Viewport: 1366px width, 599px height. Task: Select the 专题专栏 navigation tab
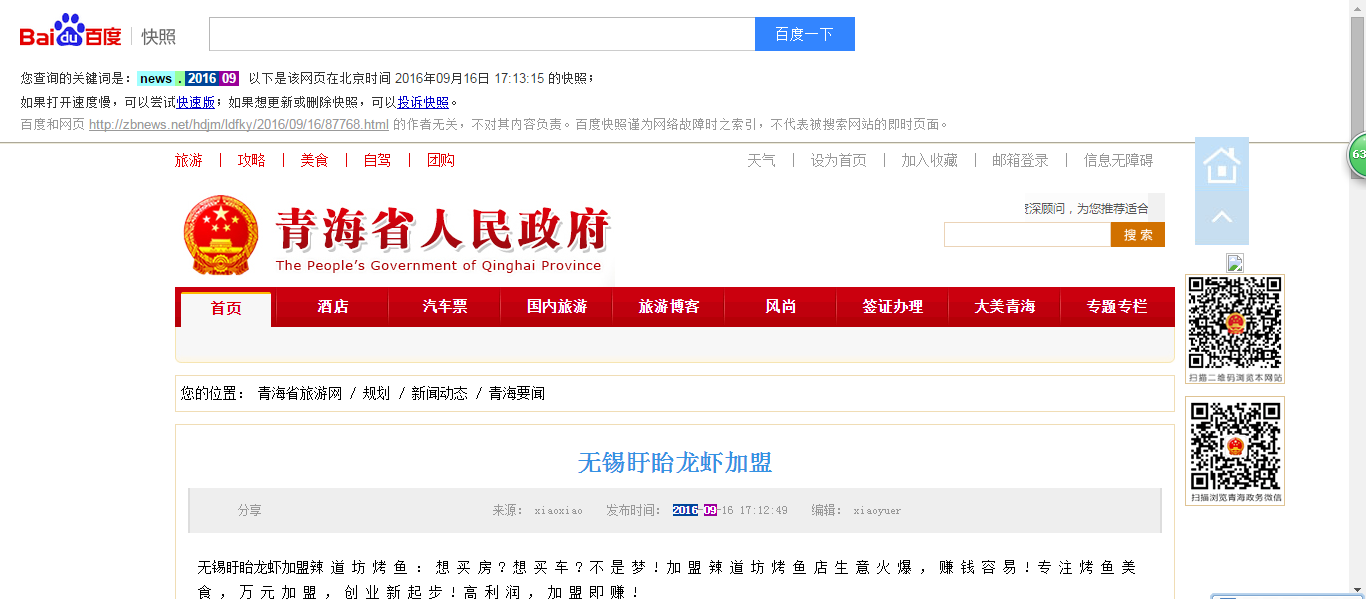point(1117,307)
